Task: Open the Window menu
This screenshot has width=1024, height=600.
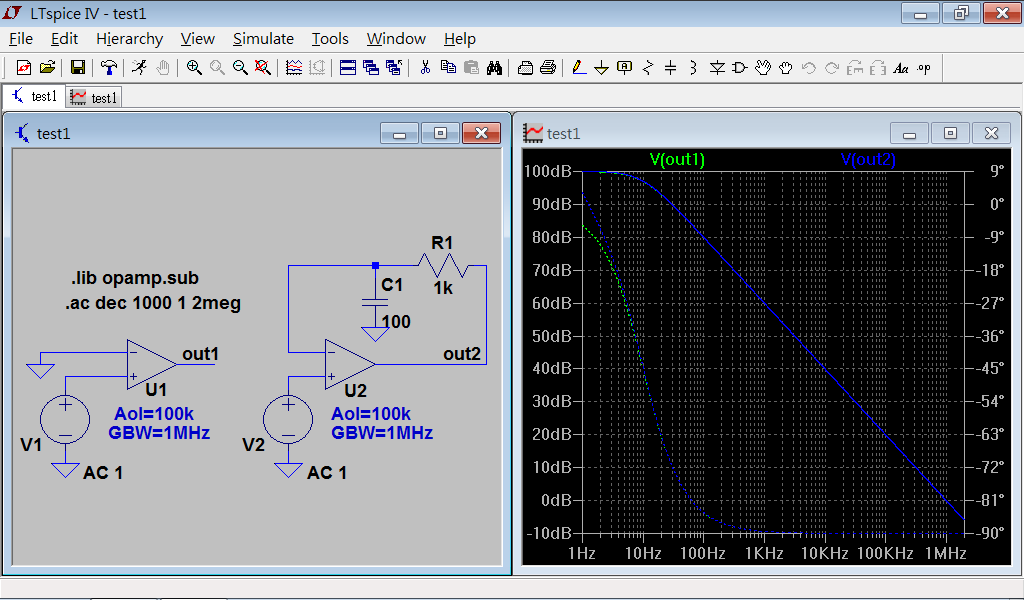Action: 396,39
